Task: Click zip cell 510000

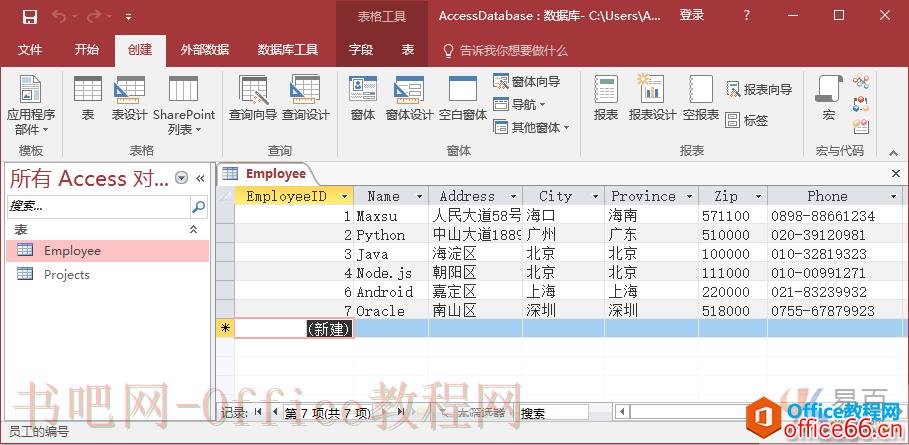Action: pyautogui.click(x=733, y=235)
